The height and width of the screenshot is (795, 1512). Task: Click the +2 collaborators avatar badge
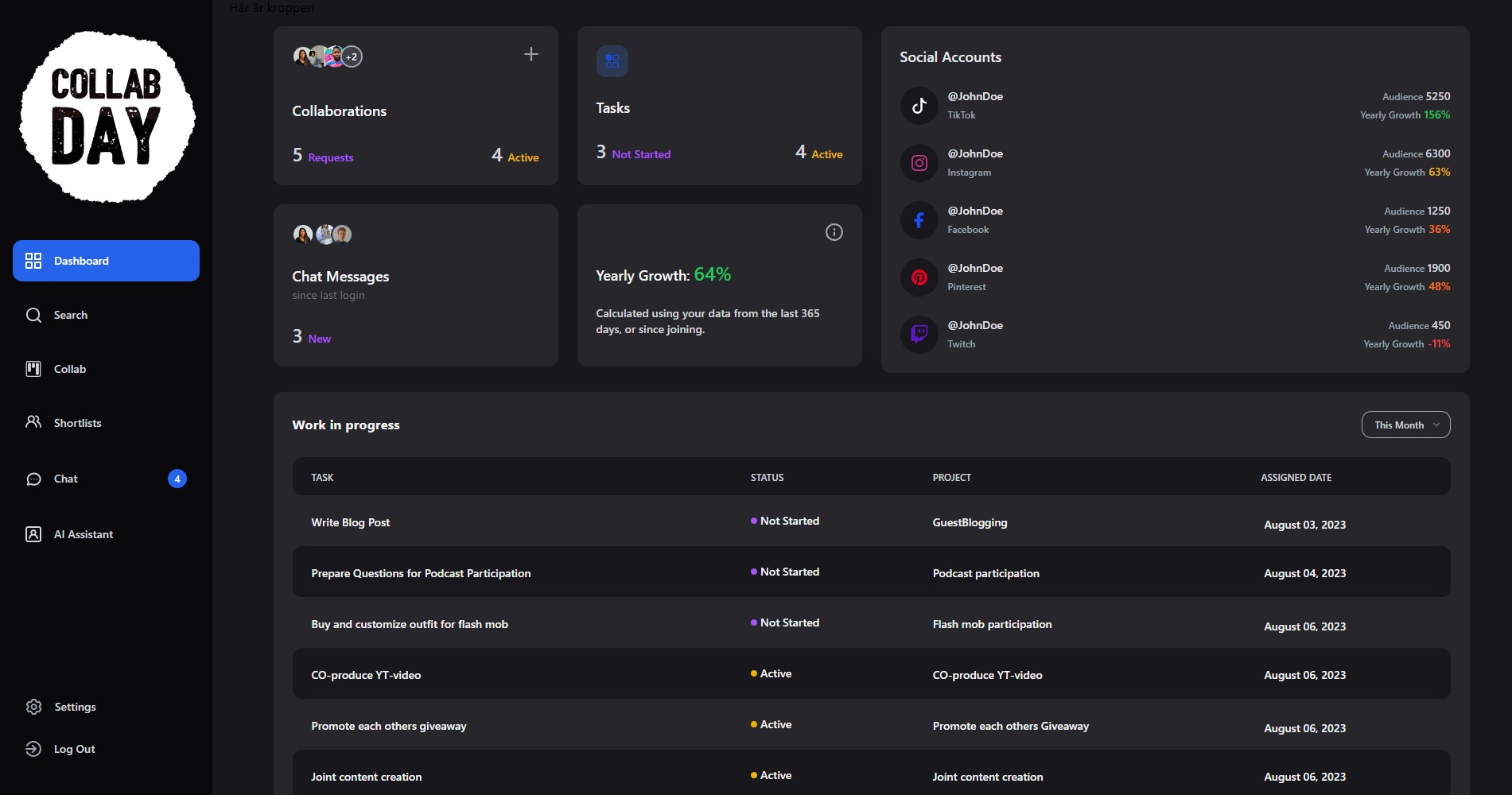pyautogui.click(x=352, y=56)
